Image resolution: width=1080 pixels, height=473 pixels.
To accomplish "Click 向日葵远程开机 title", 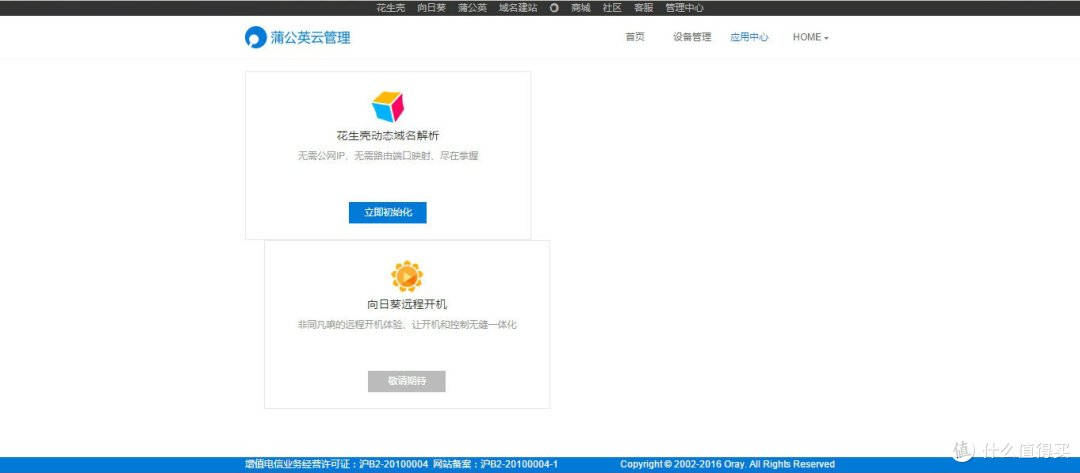I will click(407, 304).
